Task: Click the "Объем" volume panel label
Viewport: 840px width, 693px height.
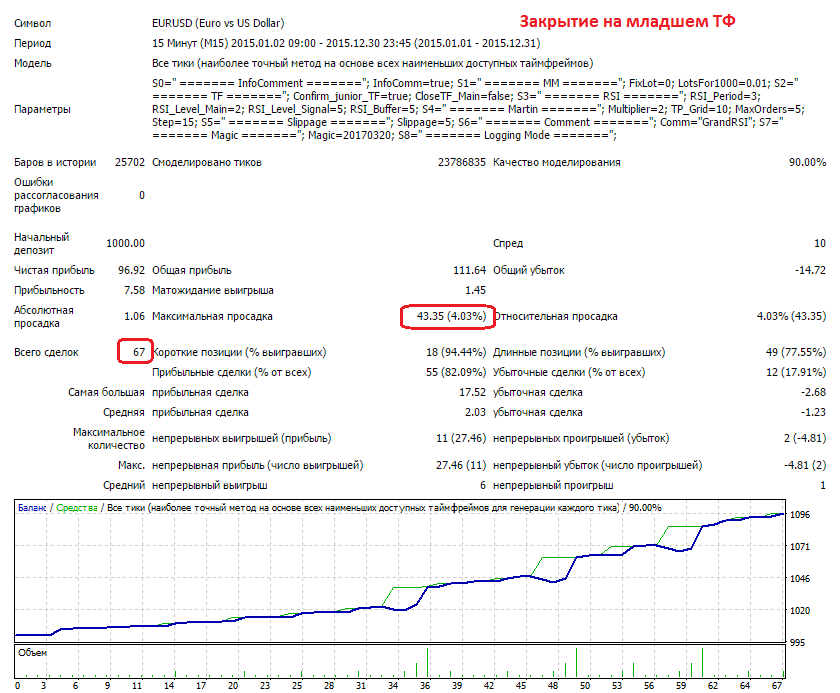Action: click(32, 653)
